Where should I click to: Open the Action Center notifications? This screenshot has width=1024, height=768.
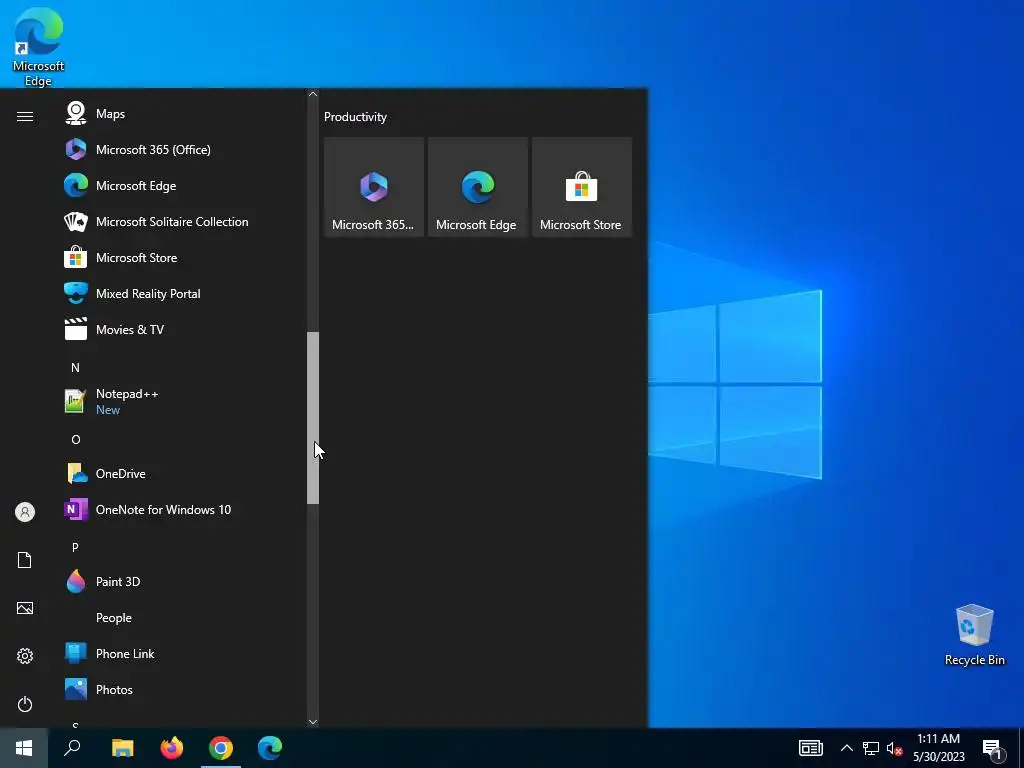[993, 748]
